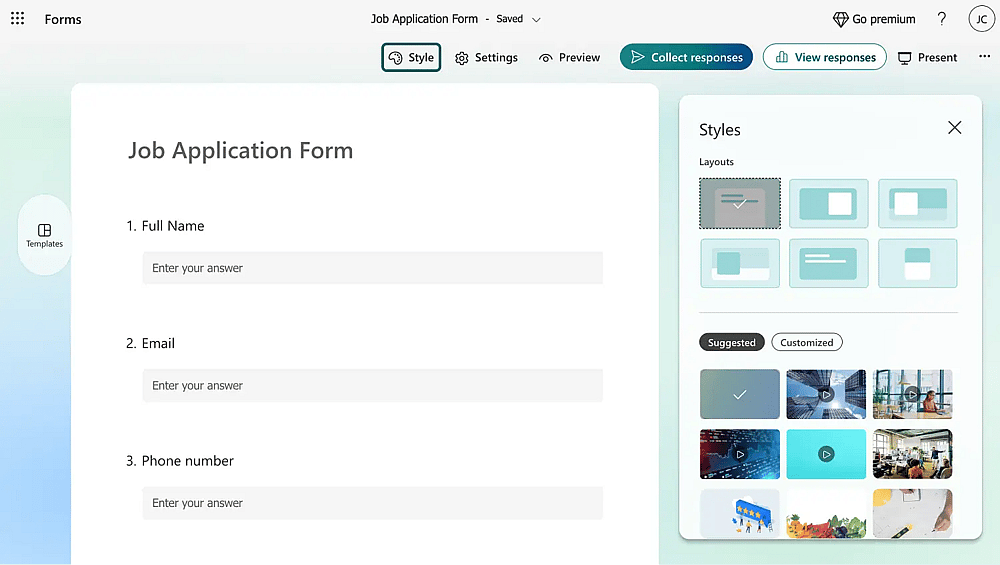This screenshot has height=565, width=1000.
Task: Start Present mode
Action: click(x=927, y=57)
